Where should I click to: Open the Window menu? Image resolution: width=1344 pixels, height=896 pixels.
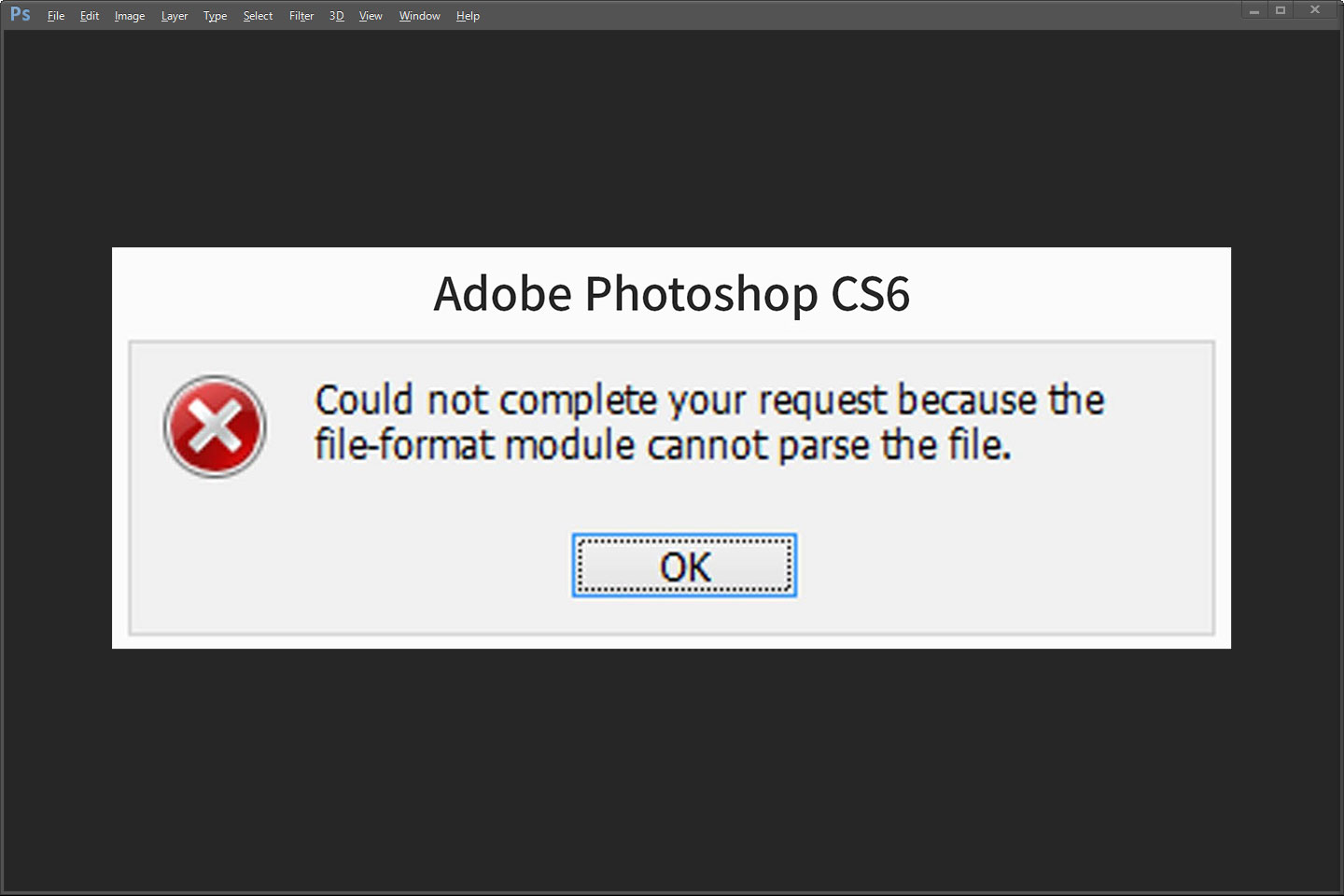419,16
